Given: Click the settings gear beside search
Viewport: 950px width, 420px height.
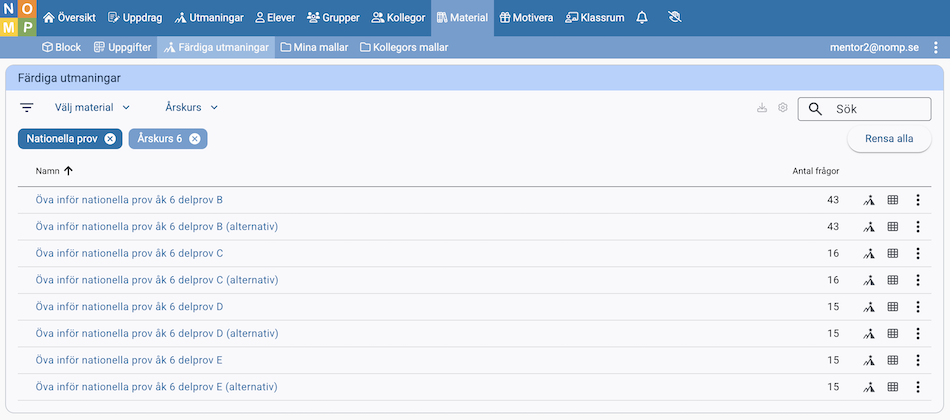Looking at the screenshot, I should pyautogui.click(x=783, y=108).
